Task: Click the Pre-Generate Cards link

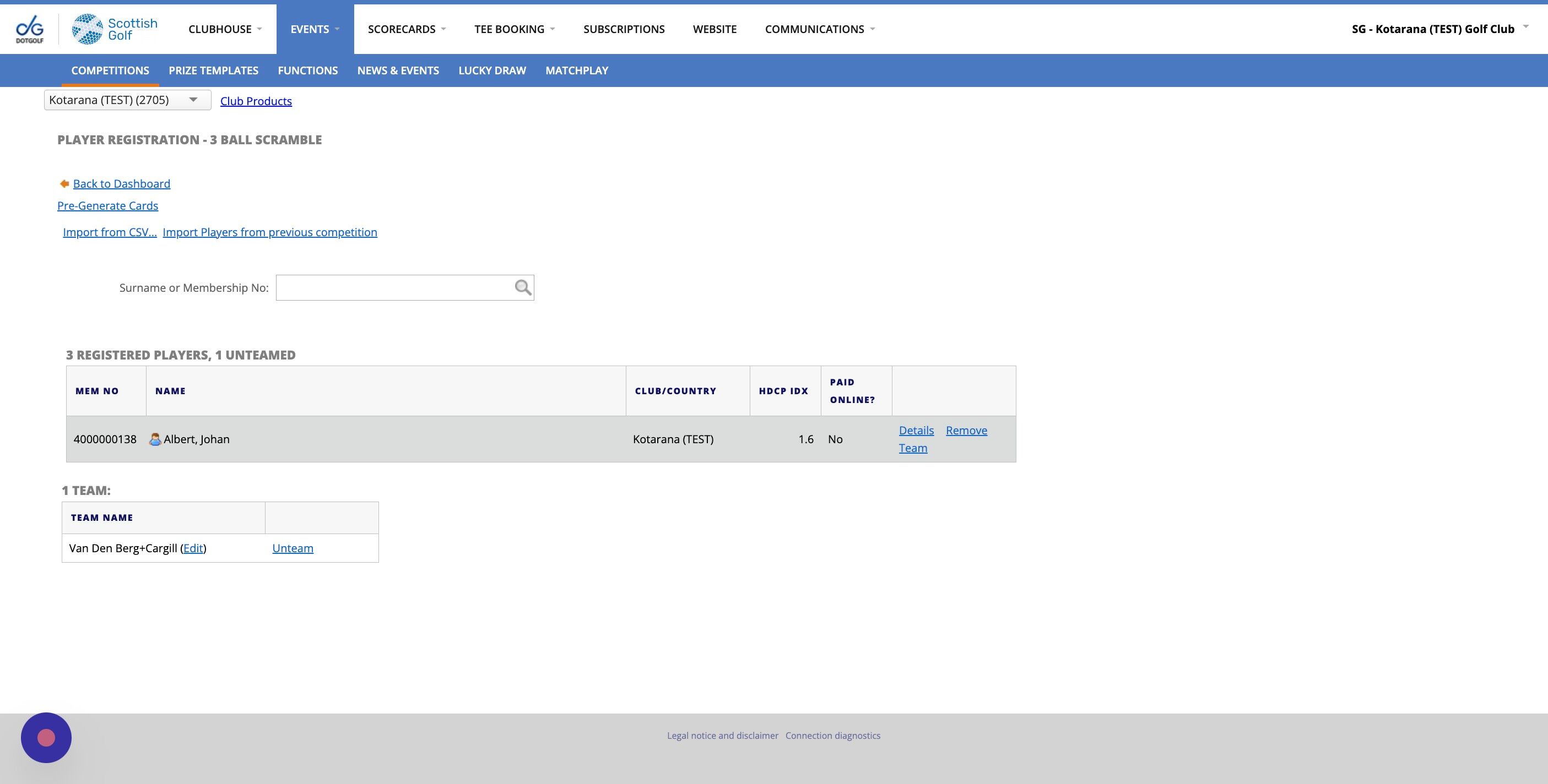Action: [107, 205]
